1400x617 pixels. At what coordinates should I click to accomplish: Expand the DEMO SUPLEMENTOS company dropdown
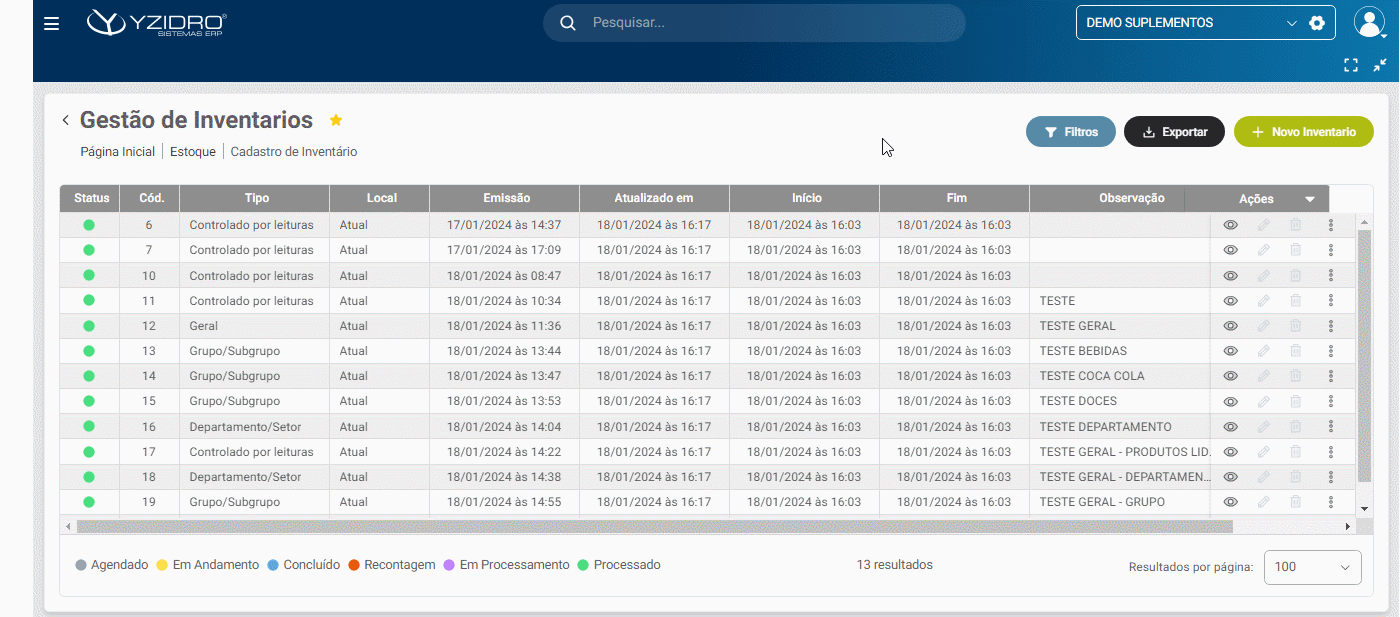(x=1291, y=23)
